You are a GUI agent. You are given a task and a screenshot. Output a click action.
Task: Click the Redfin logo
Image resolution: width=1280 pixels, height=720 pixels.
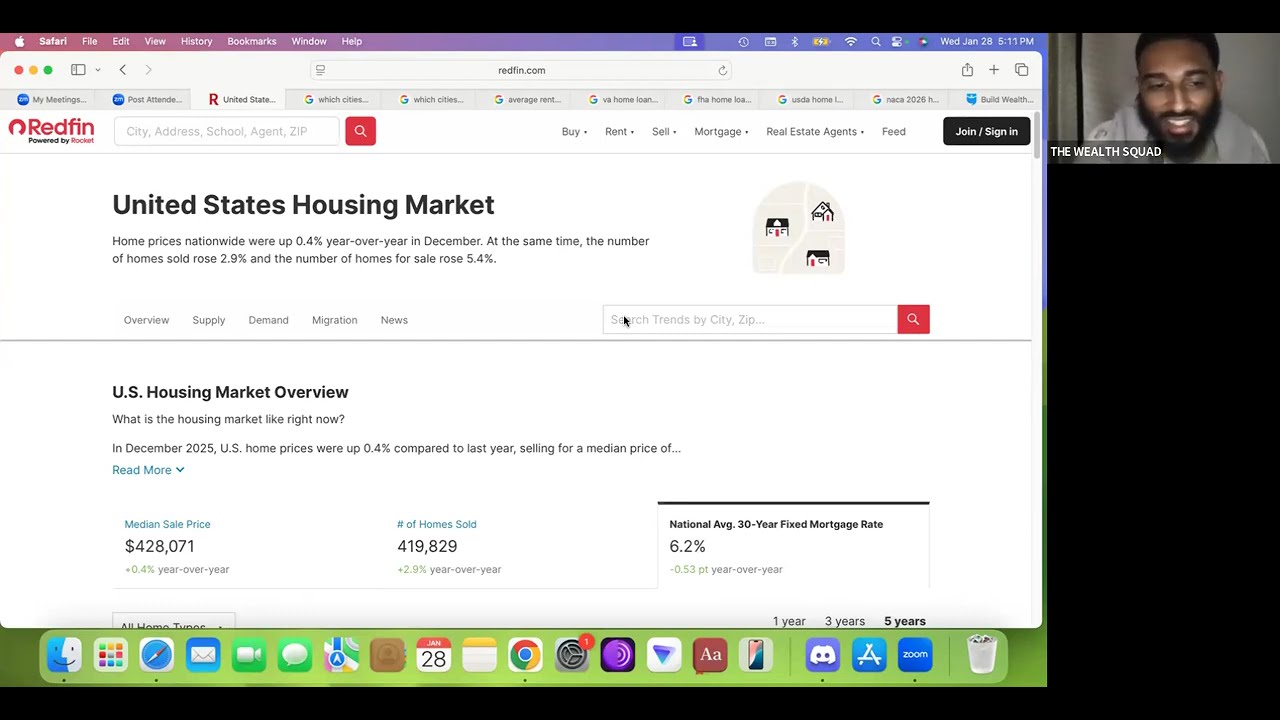[51, 131]
